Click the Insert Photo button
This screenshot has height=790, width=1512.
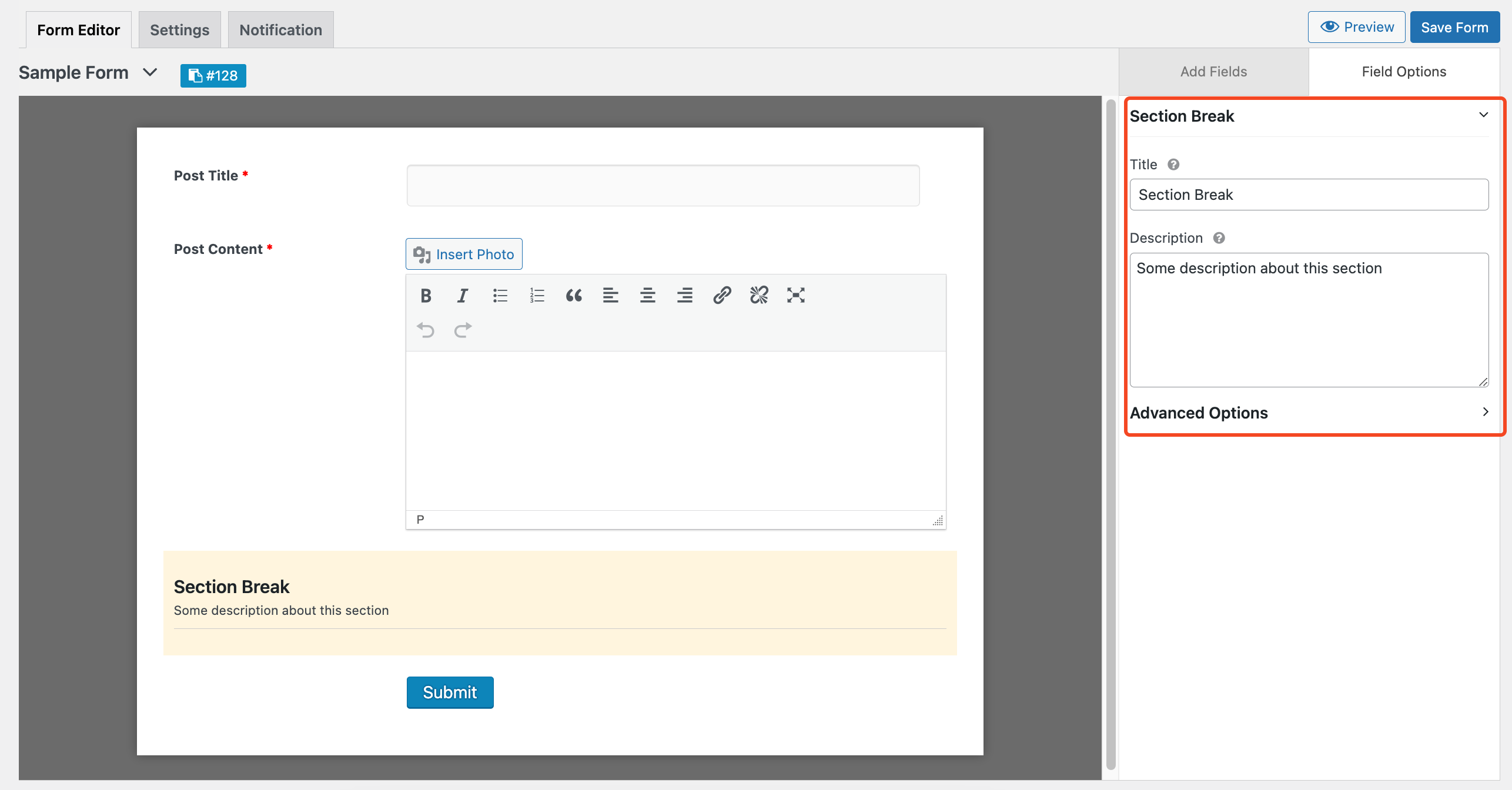[464, 254]
